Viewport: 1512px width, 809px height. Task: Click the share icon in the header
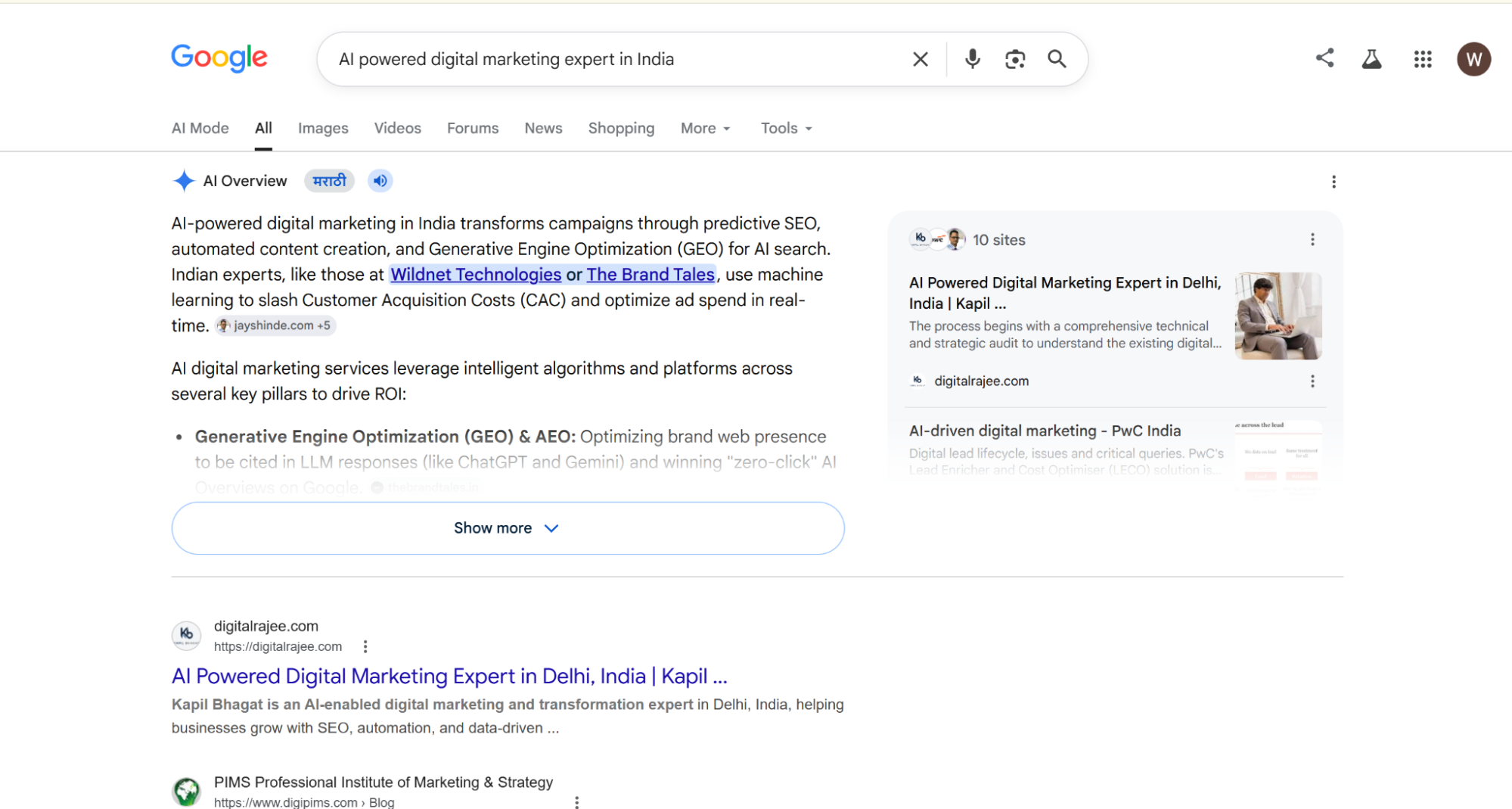1324,58
